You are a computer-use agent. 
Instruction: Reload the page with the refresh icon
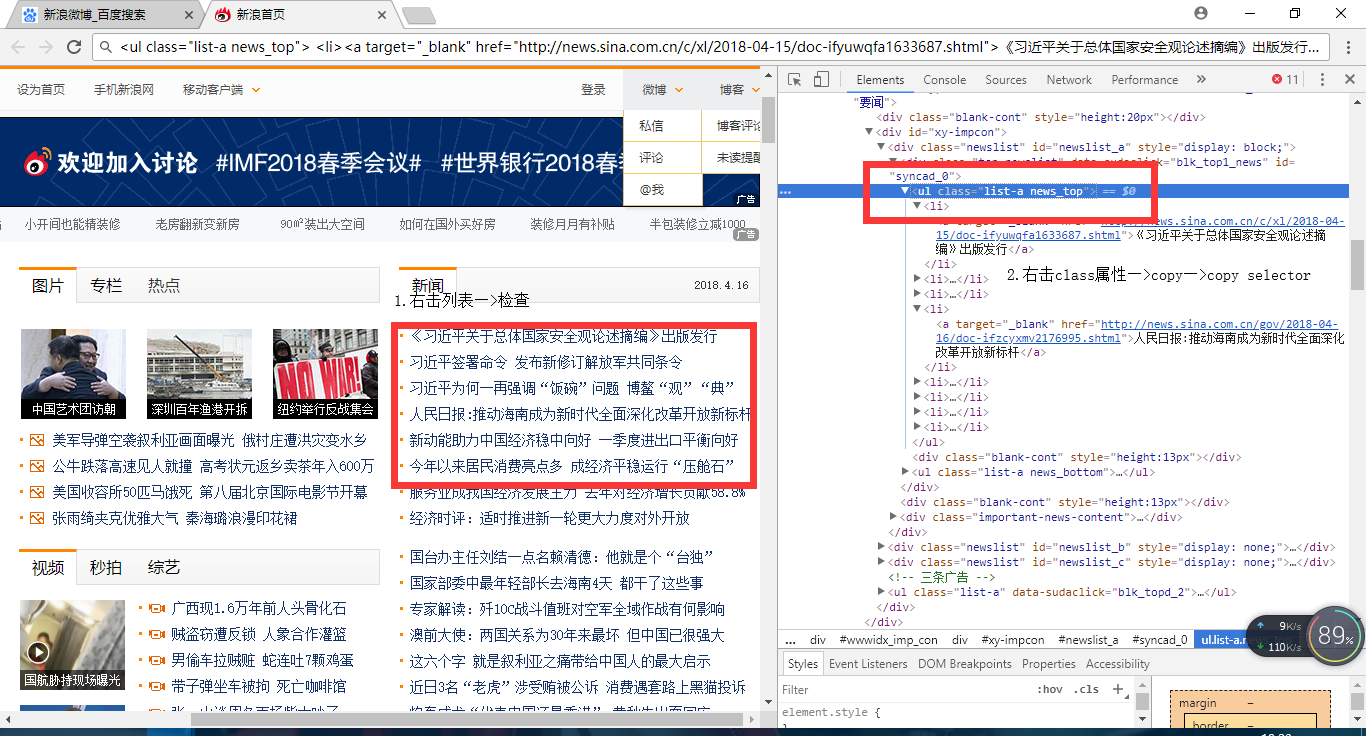coord(74,47)
